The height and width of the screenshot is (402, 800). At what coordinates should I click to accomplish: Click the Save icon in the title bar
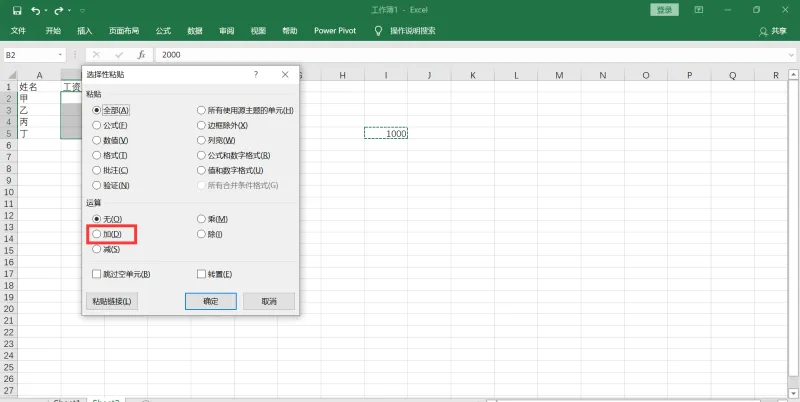click(17, 10)
